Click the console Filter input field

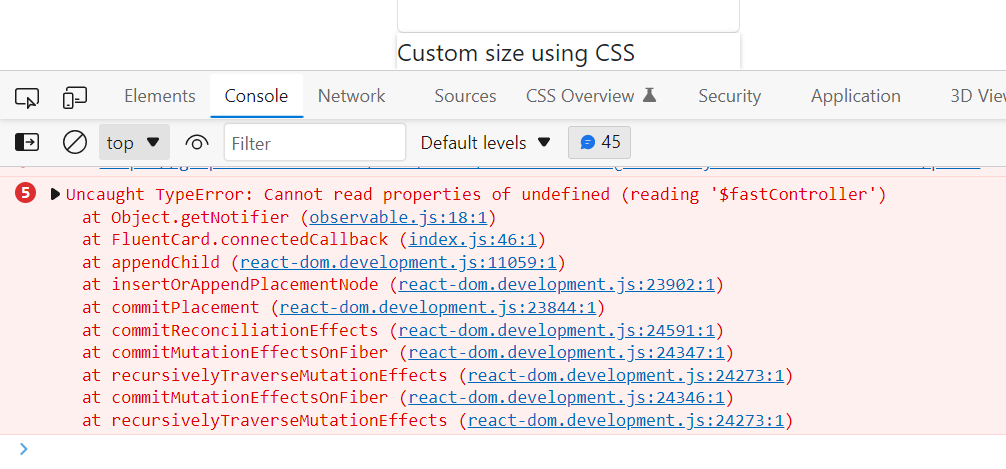[315, 143]
